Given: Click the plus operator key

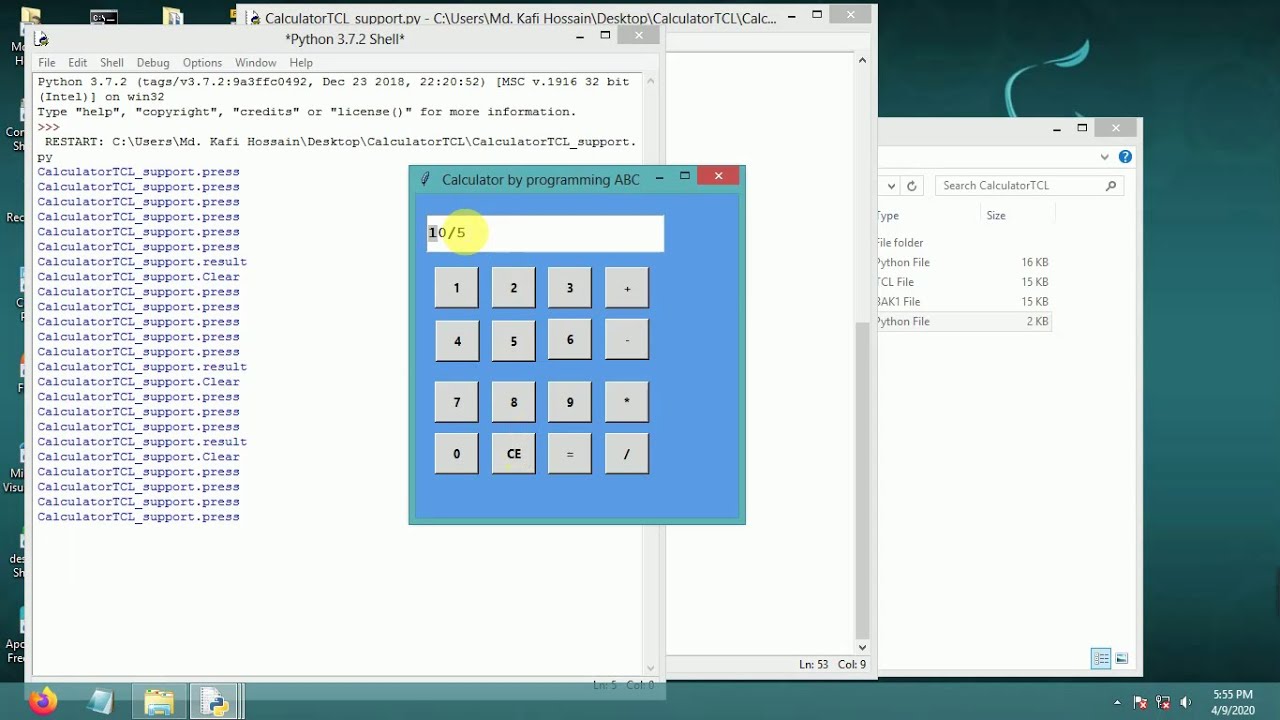Looking at the screenshot, I should 627,288.
